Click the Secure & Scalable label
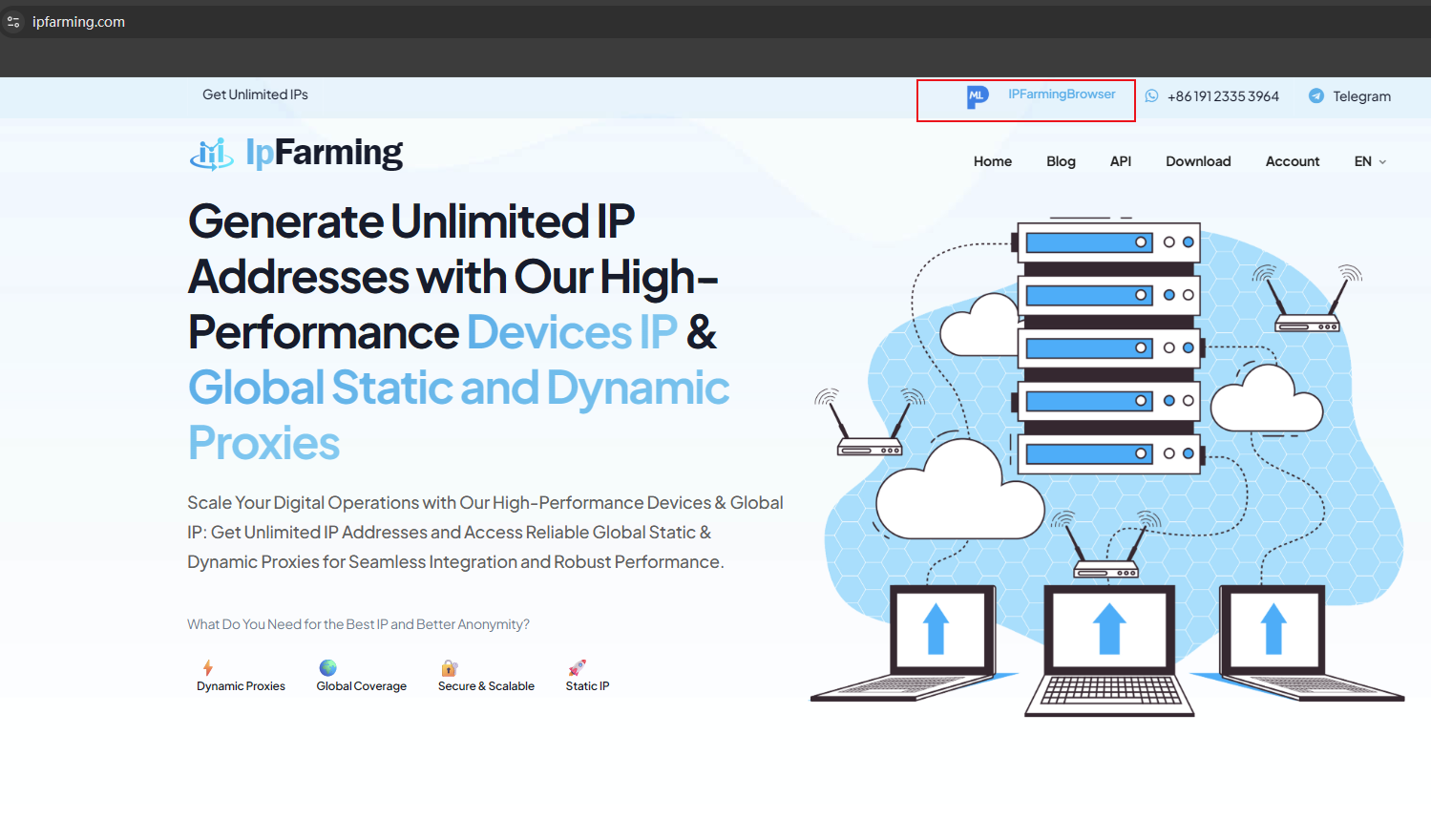 tap(486, 686)
